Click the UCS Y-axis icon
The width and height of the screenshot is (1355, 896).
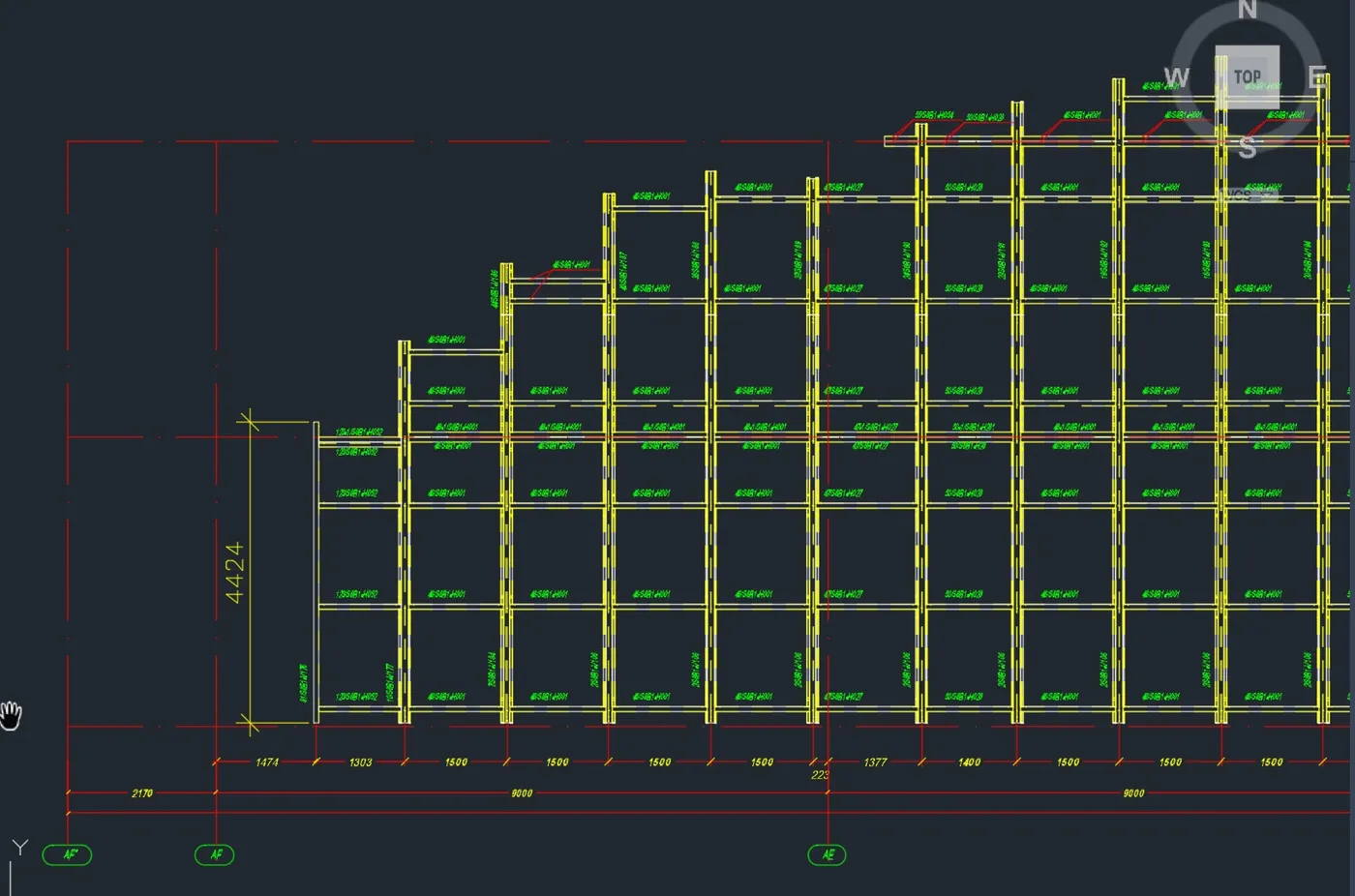coord(19,848)
